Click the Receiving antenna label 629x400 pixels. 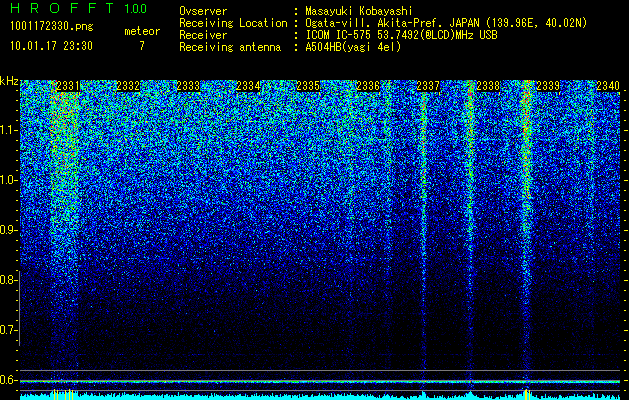pyautogui.click(x=230, y=47)
